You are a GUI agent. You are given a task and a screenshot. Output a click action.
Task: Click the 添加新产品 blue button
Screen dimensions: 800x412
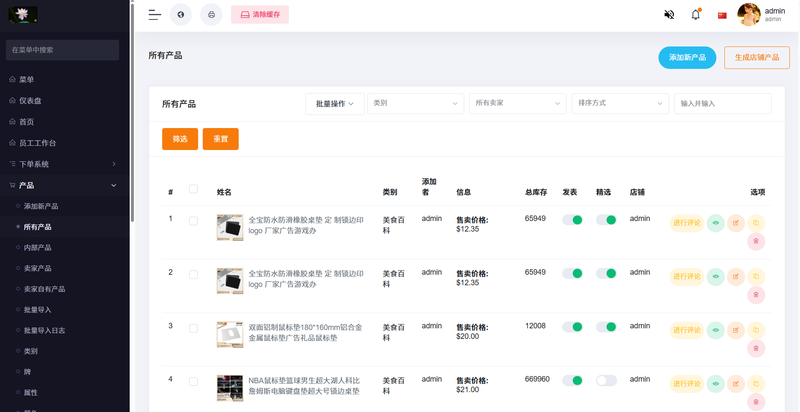click(687, 58)
